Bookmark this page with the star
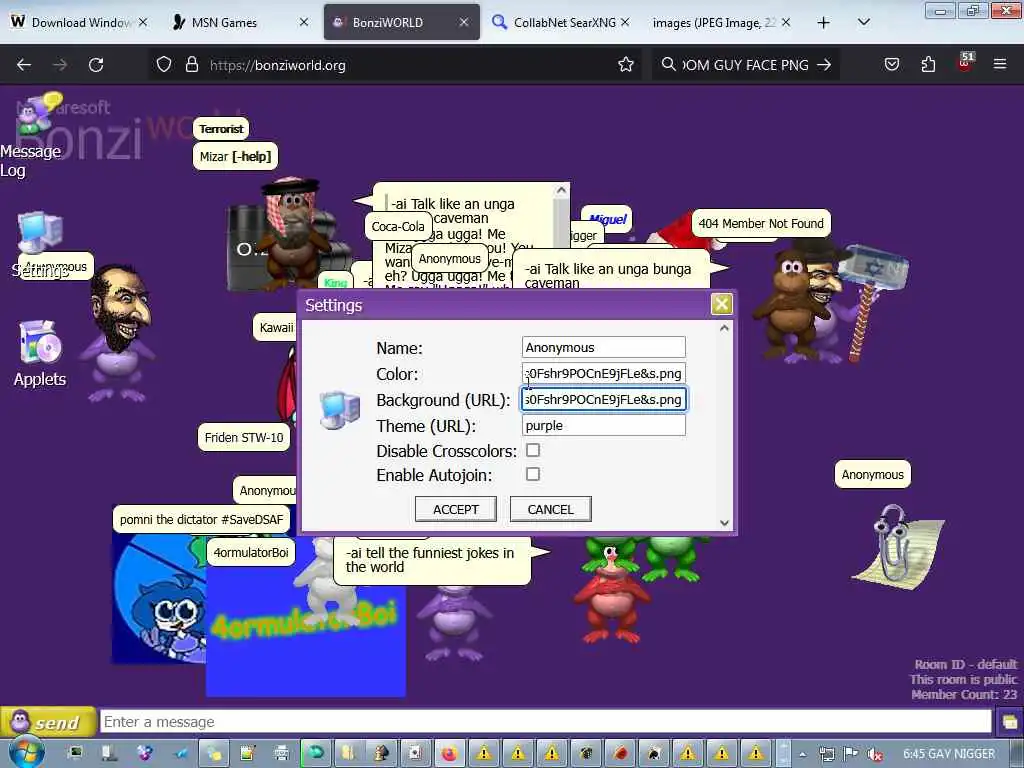The image size is (1024, 768). coord(626,65)
